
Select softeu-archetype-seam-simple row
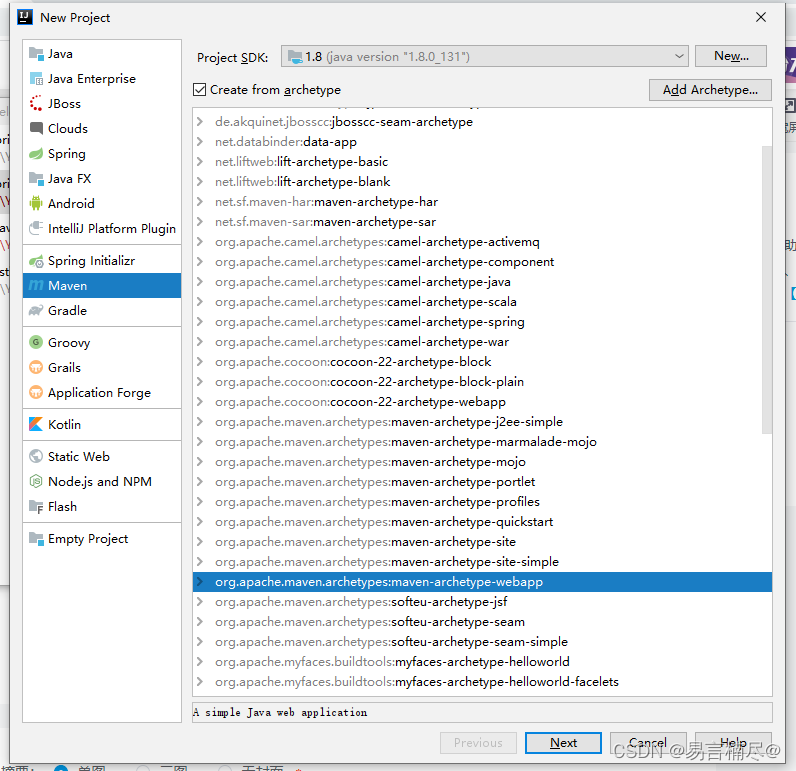482,642
